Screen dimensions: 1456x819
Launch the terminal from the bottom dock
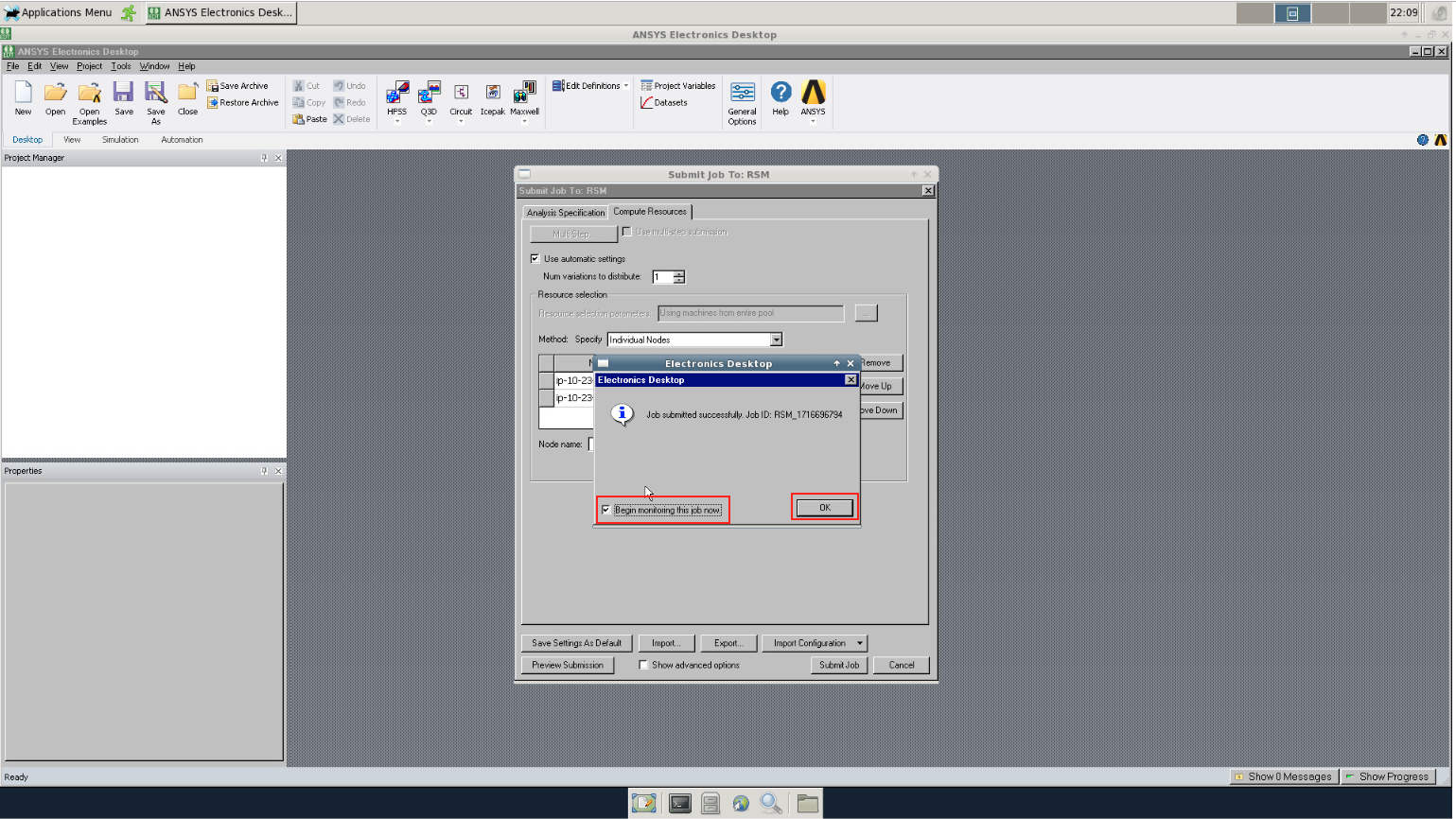(679, 804)
